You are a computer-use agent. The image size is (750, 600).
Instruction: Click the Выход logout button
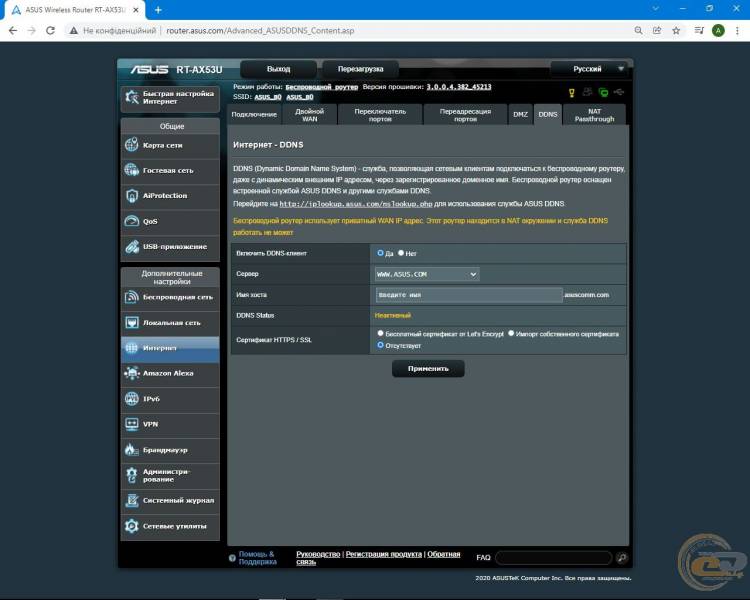(278, 69)
